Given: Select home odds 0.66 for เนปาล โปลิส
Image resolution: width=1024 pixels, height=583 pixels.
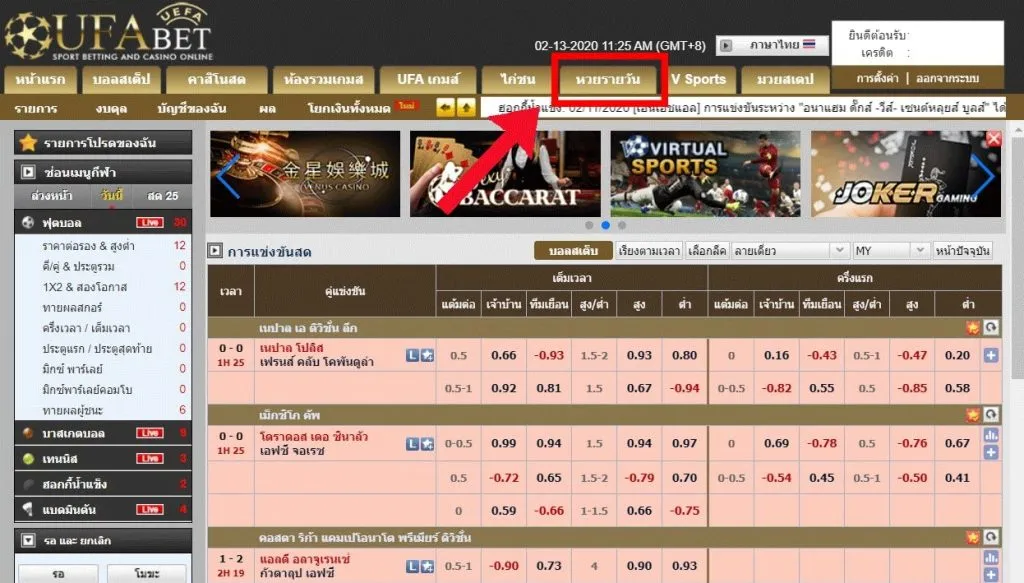Looking at the screenshot, I should pos(504,355).
